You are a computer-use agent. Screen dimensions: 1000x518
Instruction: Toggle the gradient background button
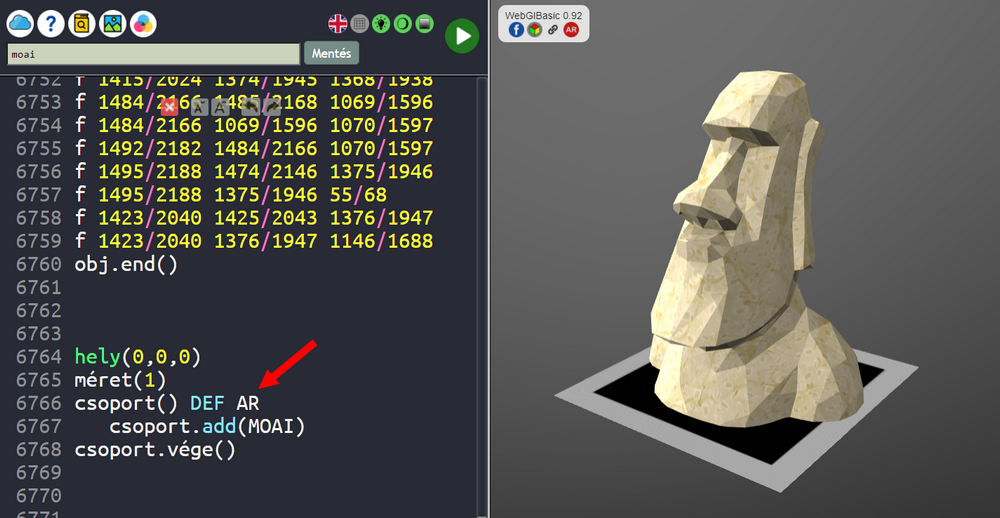424,23
